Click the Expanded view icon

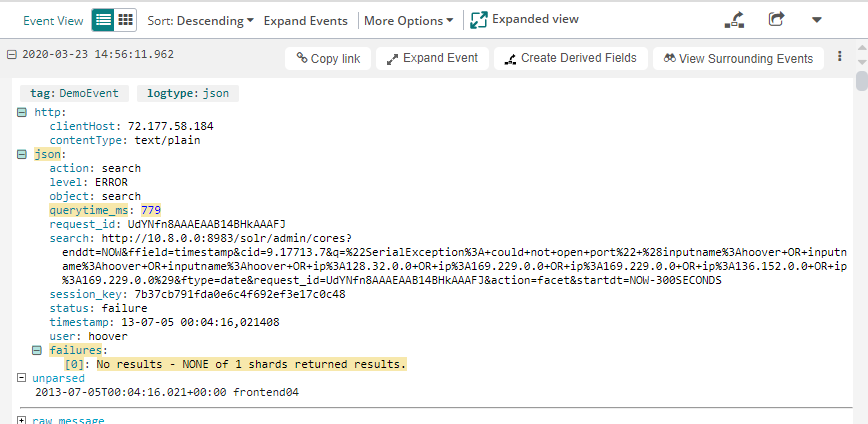479,20
